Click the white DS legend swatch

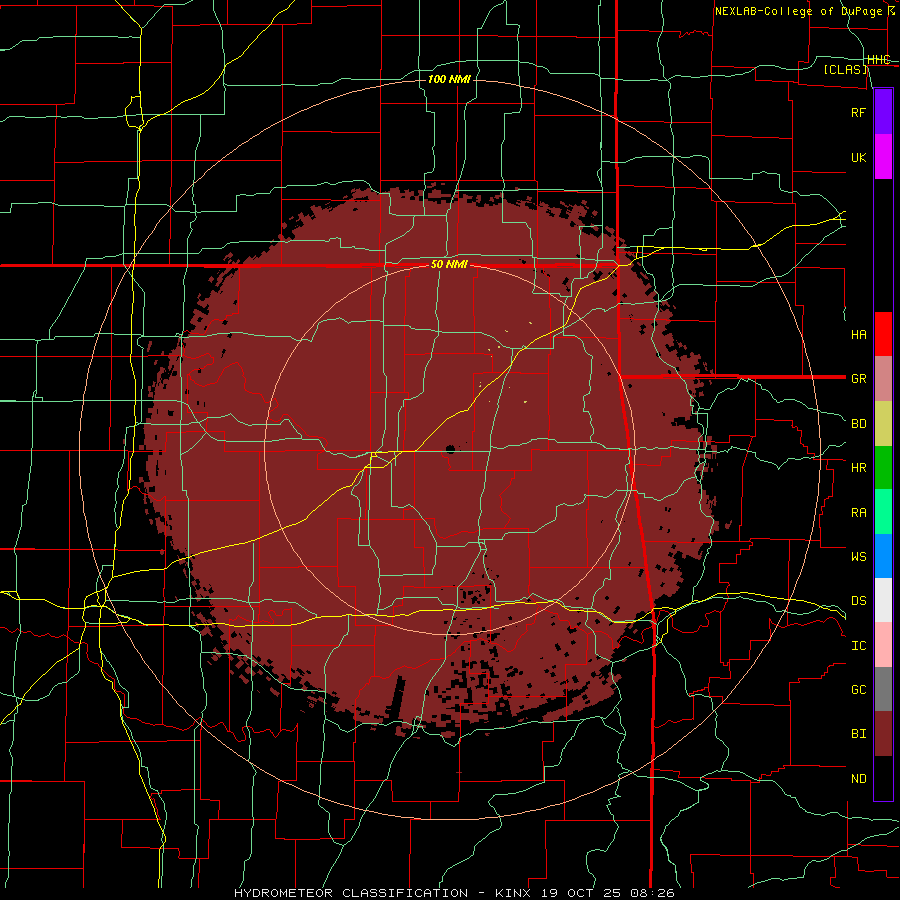click(883, 600)
